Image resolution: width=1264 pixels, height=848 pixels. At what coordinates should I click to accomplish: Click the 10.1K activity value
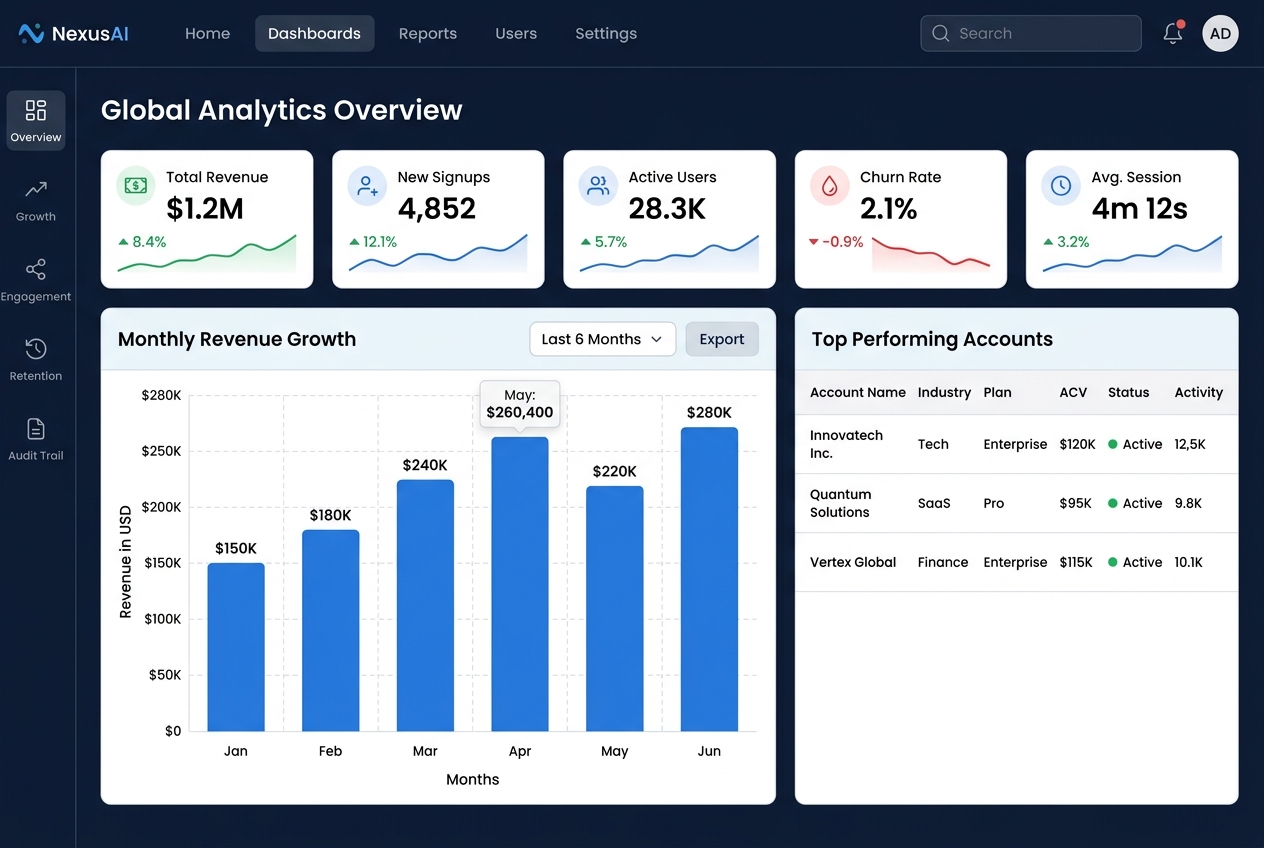point(1189,562)
